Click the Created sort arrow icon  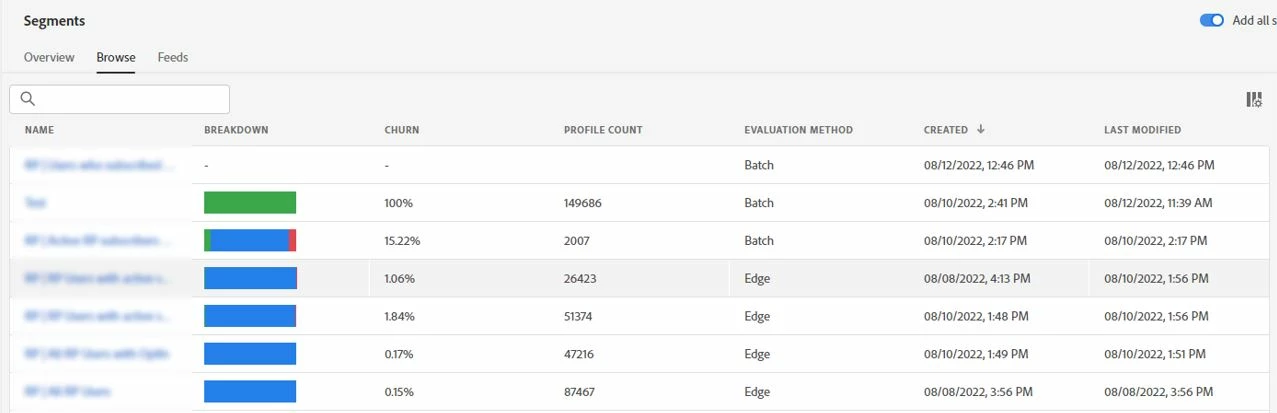[x=981, y=129]
